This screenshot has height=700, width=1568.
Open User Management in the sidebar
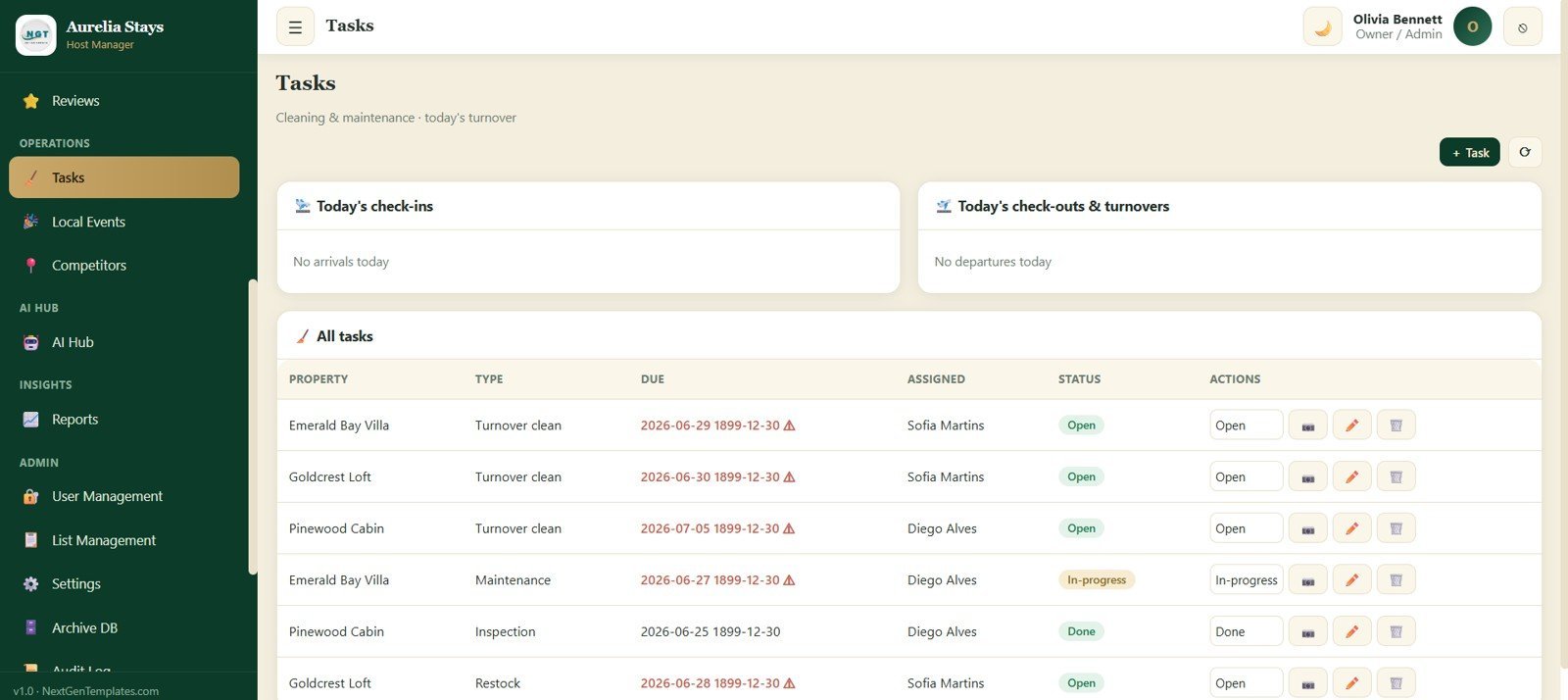tap(123, 496)
